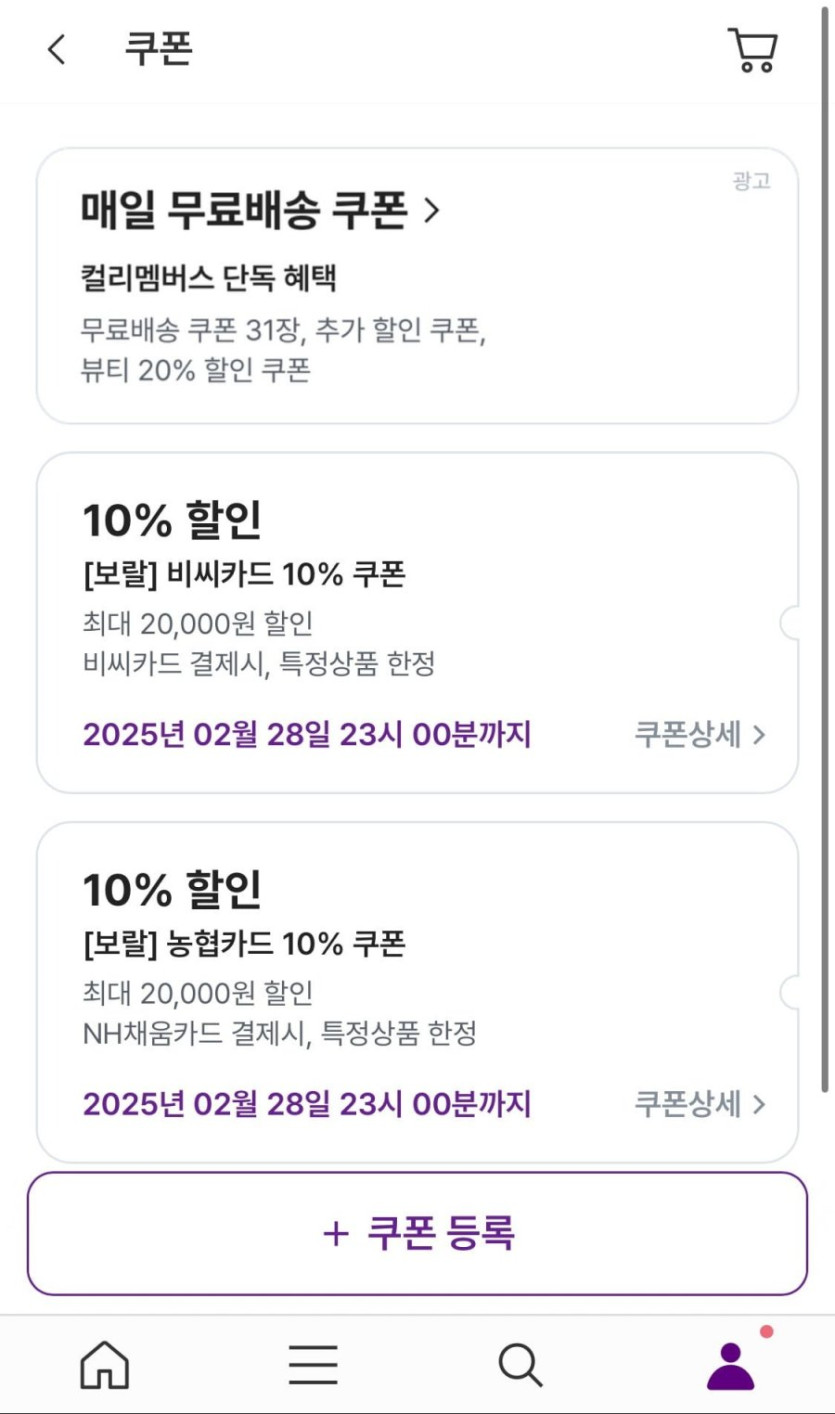Open the search tab
Image resolution: width=835 pixels, height=1414 pixels.
[x=520, y=1364]
